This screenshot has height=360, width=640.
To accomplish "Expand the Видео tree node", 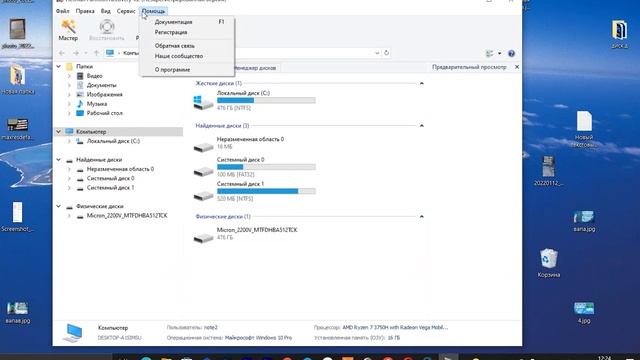I will (x=69, y=76).
